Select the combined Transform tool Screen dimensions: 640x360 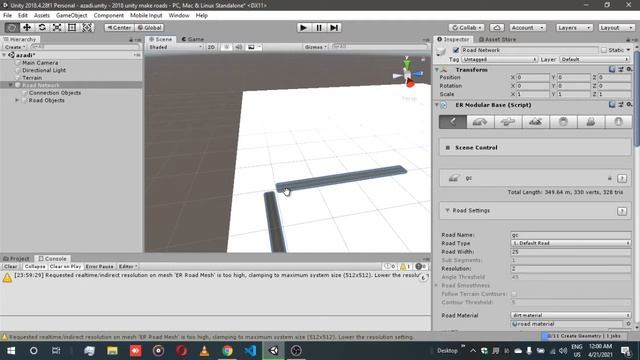pos(87,27)
